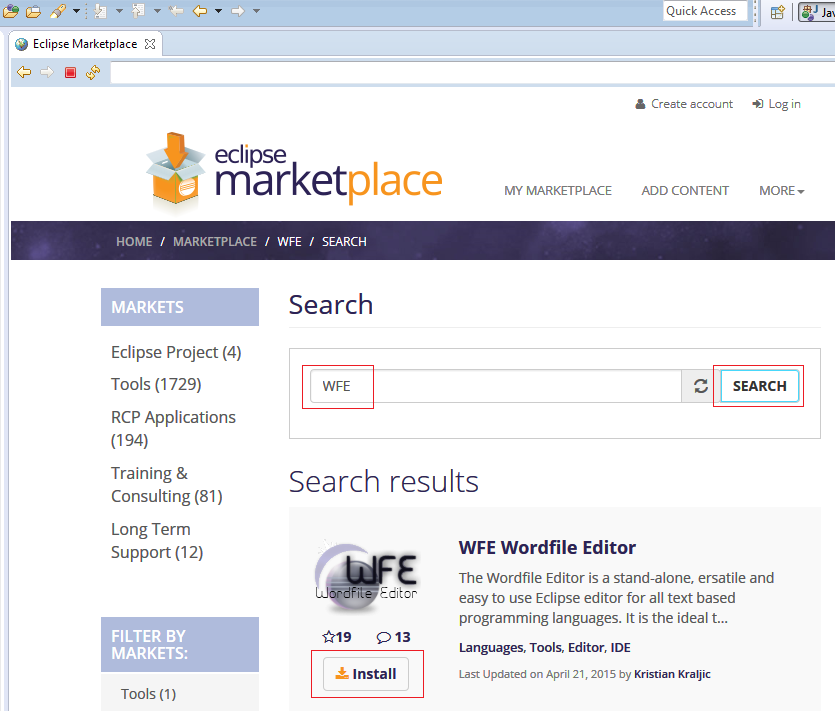Click the Open Perspective icon
The height and width of the screenshot is (711, 835).
coord(777,12)
